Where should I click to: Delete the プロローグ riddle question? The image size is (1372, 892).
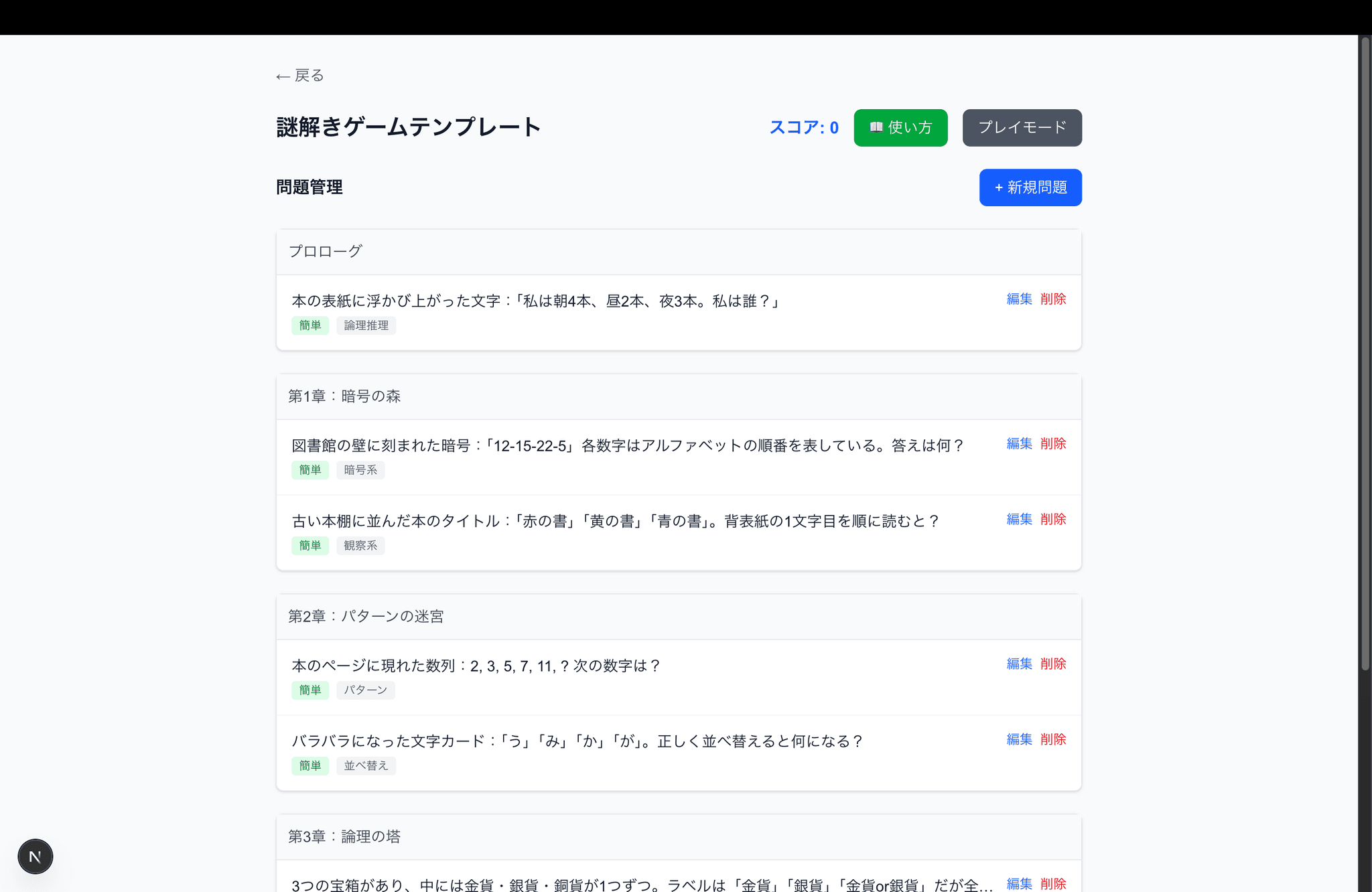1052,299
